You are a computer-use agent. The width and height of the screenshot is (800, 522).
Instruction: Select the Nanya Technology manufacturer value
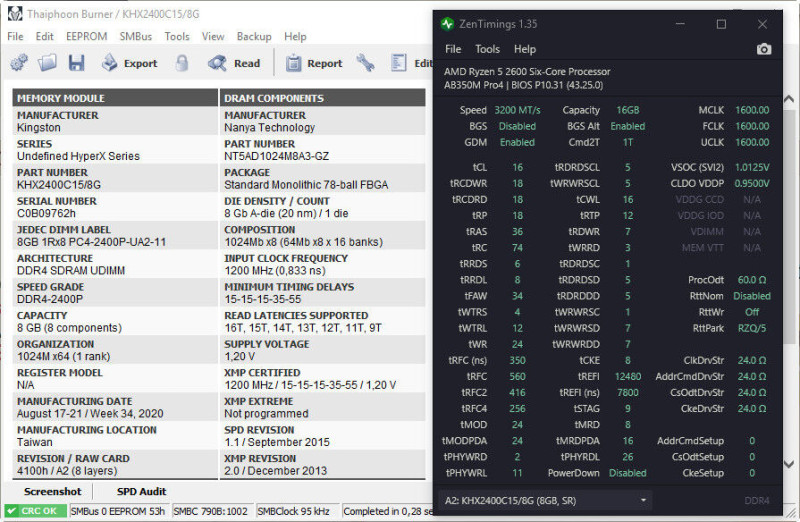[x=269, y=128]
